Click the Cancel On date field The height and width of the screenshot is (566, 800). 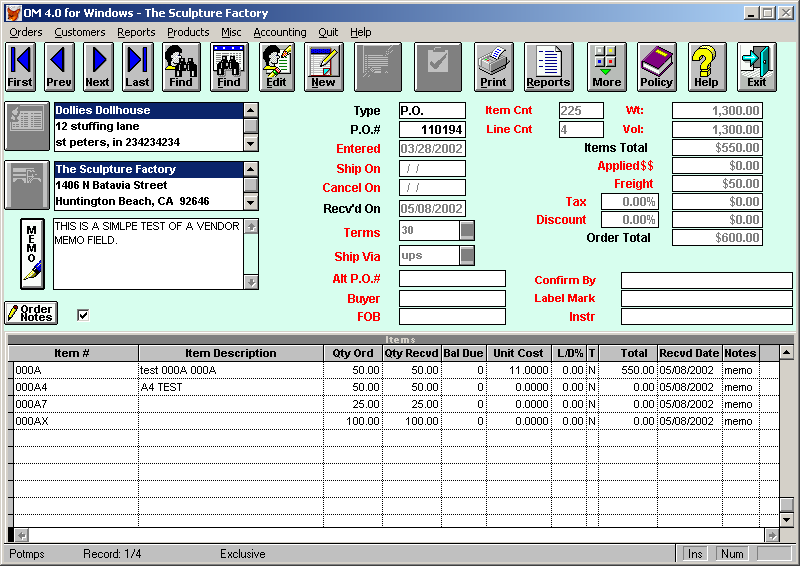click(x=432, y=187)
